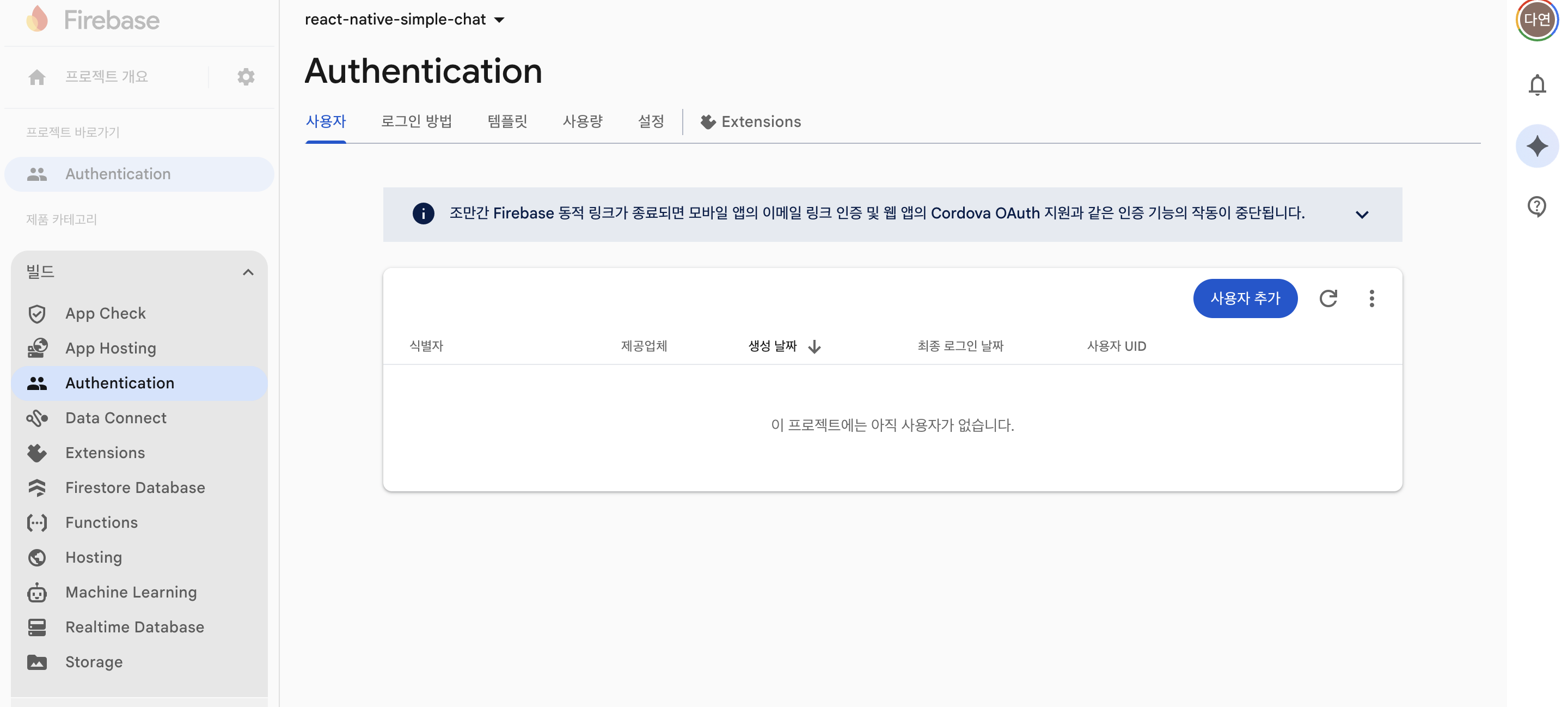This screenshot has width=1568, height=707.
Task: Open the Gemini sparkle assistant icon
Action: pyautogui.click(x=1536, y=146)
